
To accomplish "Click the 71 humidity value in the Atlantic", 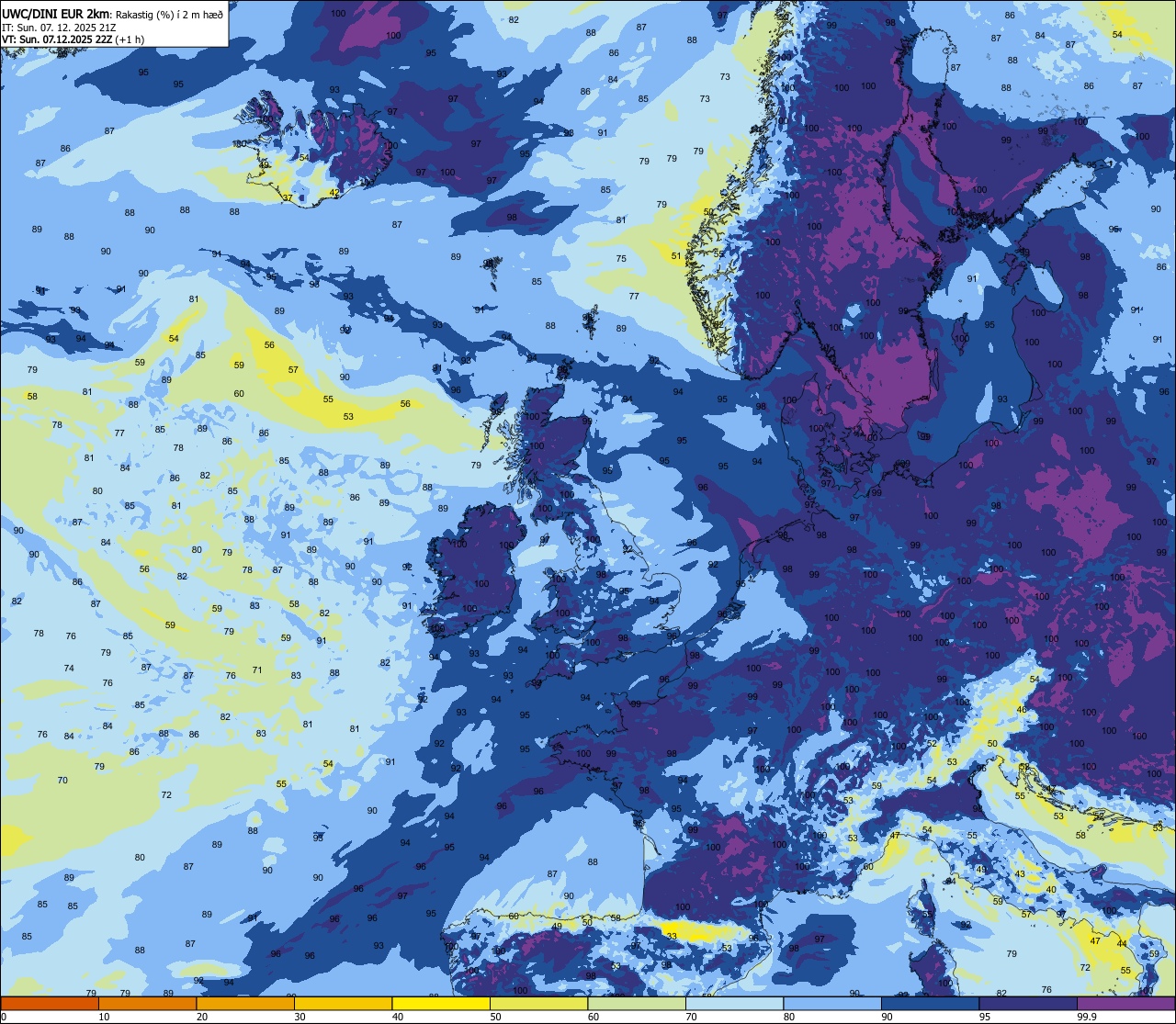I will 257,670.
